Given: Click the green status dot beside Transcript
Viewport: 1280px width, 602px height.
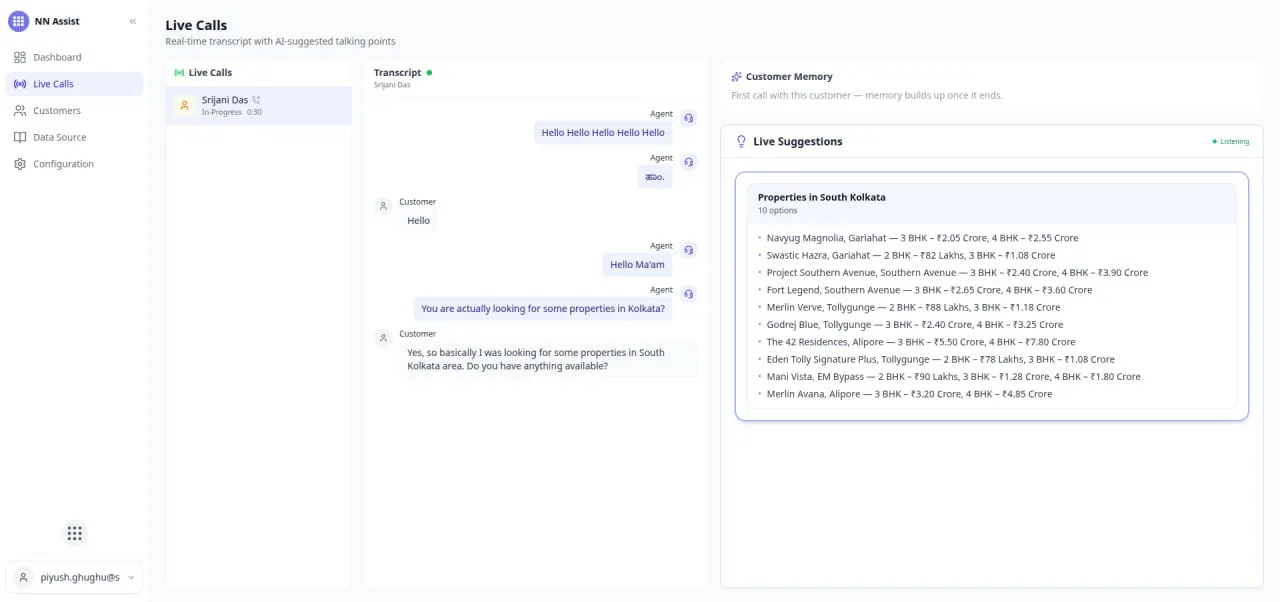Looking at the screenshot, I should (430, 72).
